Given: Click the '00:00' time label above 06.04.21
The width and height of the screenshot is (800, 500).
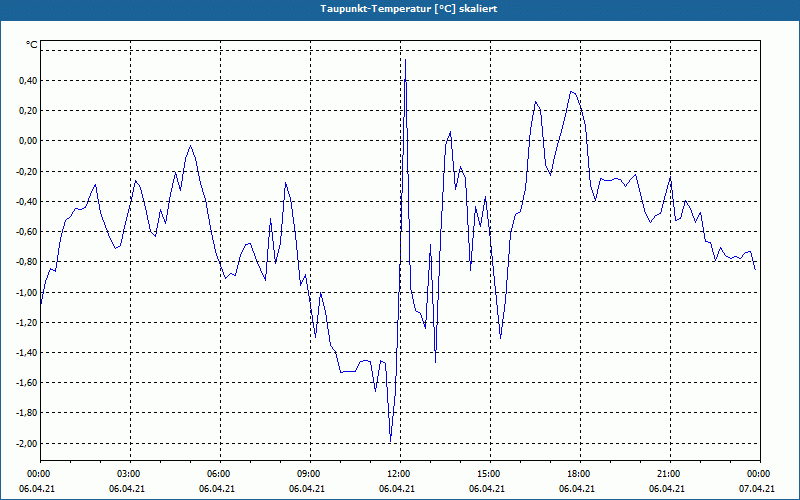Looking at the screenshot, I should coord(37,474).
